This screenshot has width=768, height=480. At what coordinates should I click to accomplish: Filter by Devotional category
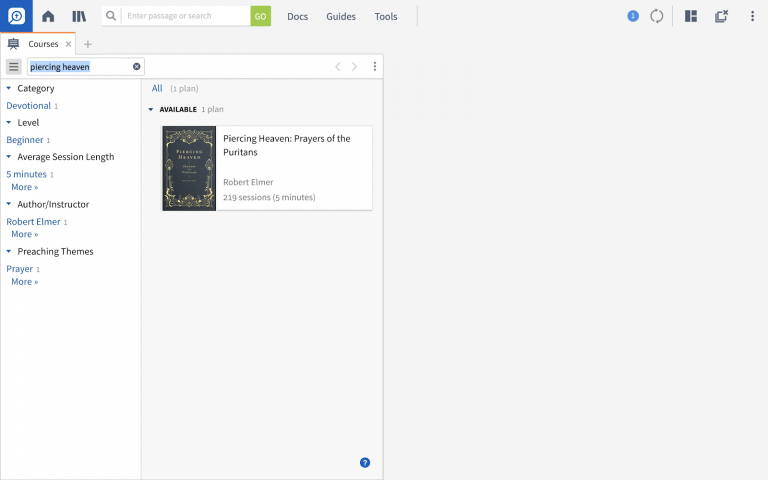click(28, 105)
